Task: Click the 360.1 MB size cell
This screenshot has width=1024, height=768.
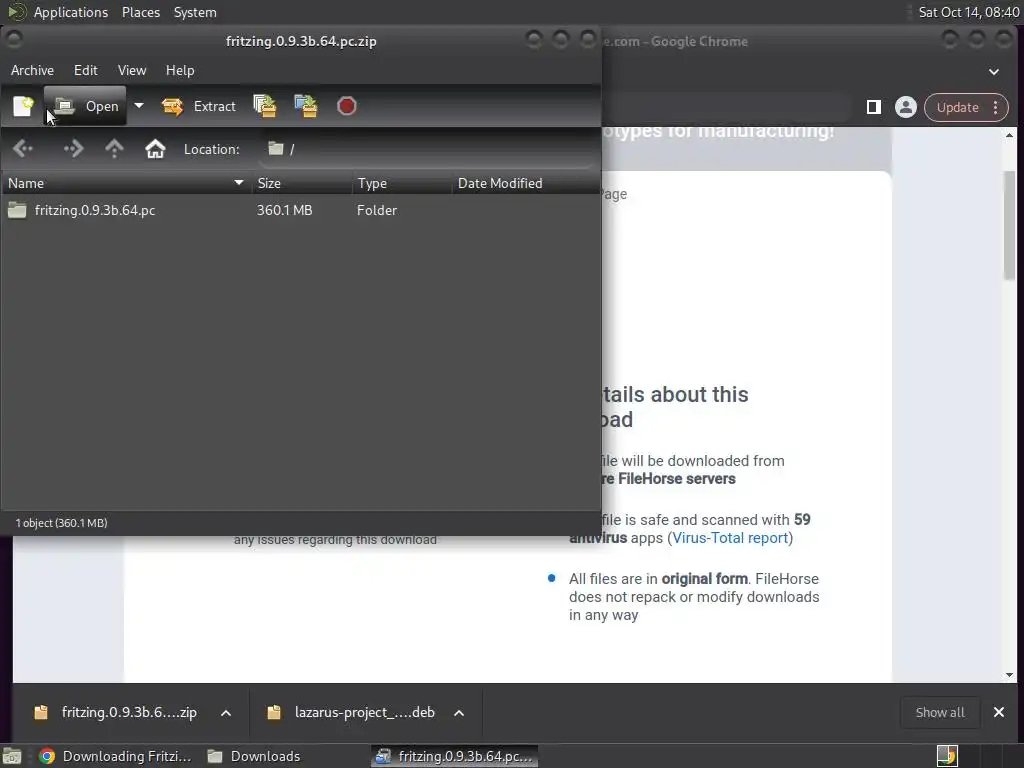Action: (x=284, y=210)
